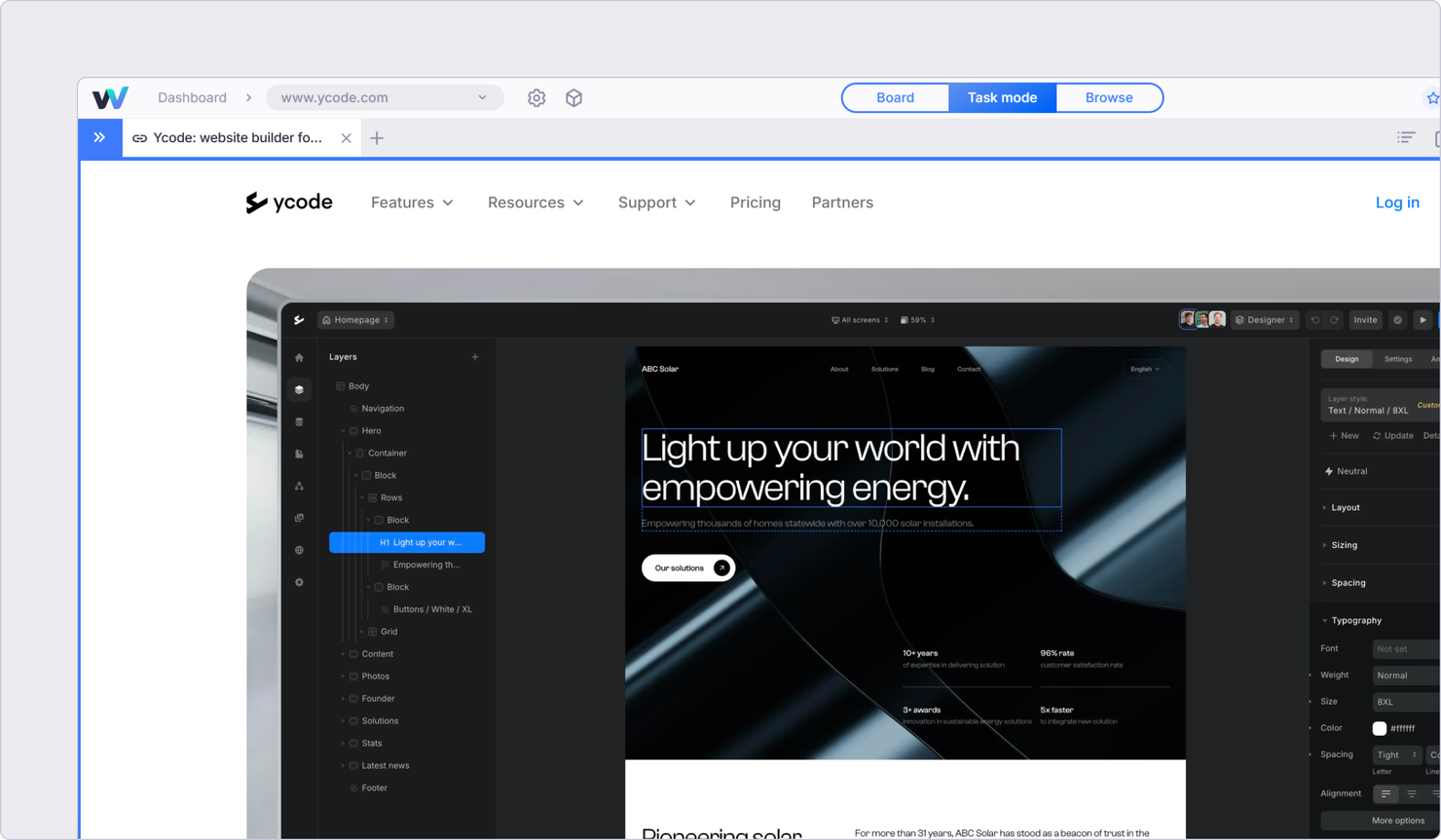Open the components icon in editor sidebar
Image resolution: width=1441 pixels, height=840 pixels.
click(x=299, y=486)
